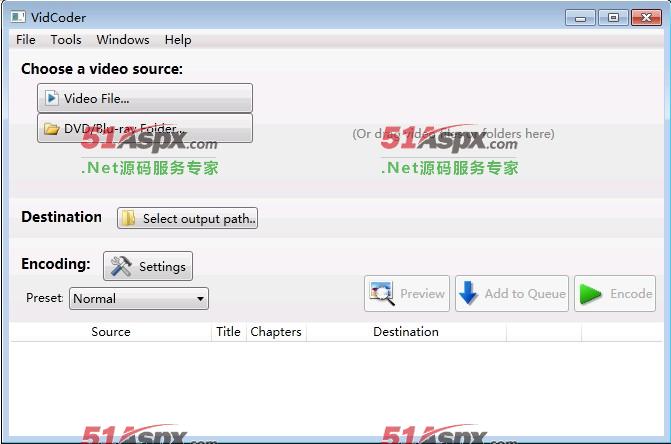671x444 pixels.
Task: Minimize the VidCoder window
Action: pos(580,18)
